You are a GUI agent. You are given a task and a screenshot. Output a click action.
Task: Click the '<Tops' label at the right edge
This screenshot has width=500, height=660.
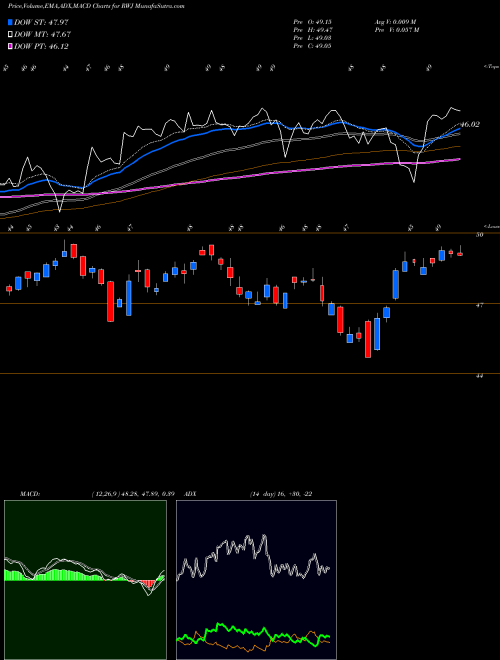pyautogui.click(x=491, y=67)
